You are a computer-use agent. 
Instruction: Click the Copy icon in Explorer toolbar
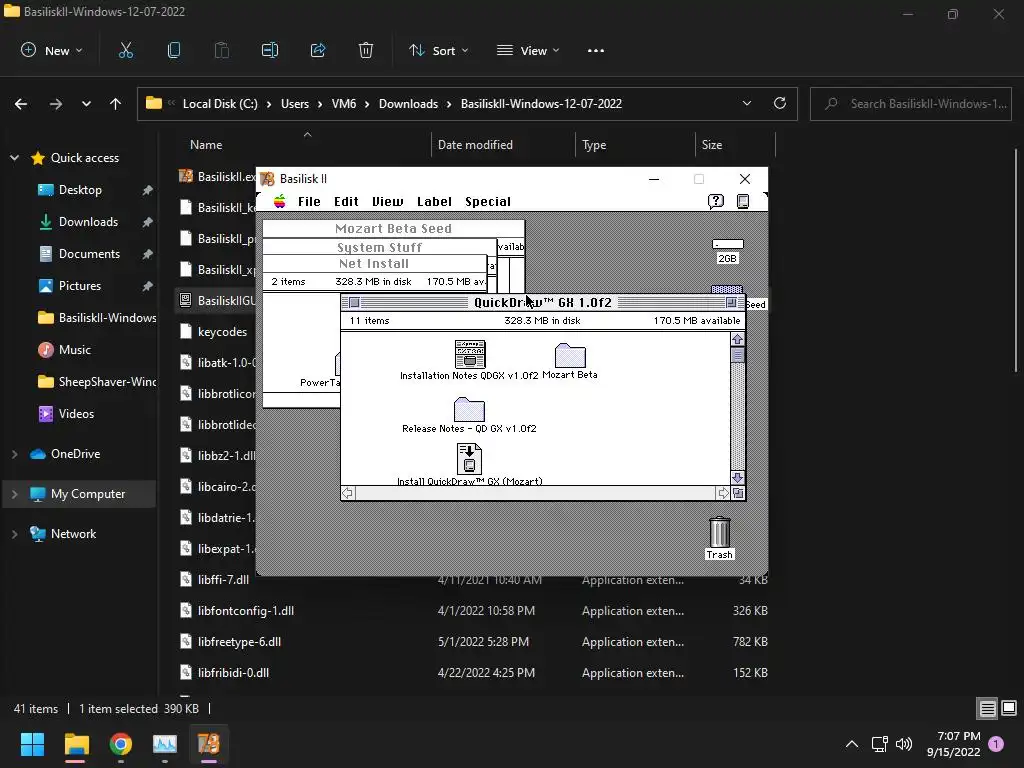pos(174,50)
